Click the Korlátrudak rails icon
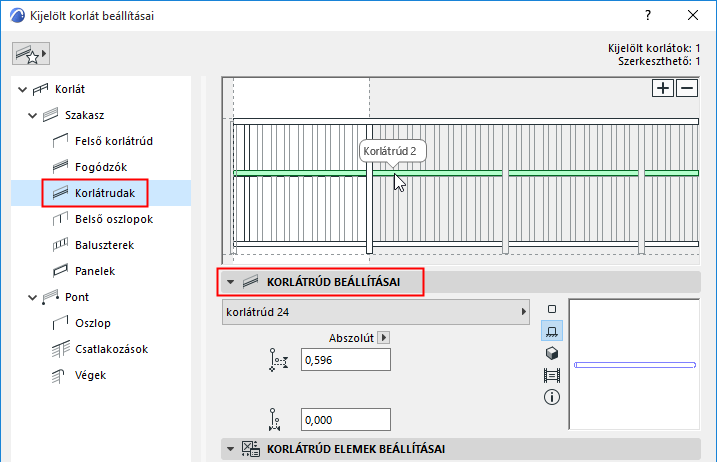Image resolution: width=717 pixels, height=462 pixels. [x=60, y=193]
